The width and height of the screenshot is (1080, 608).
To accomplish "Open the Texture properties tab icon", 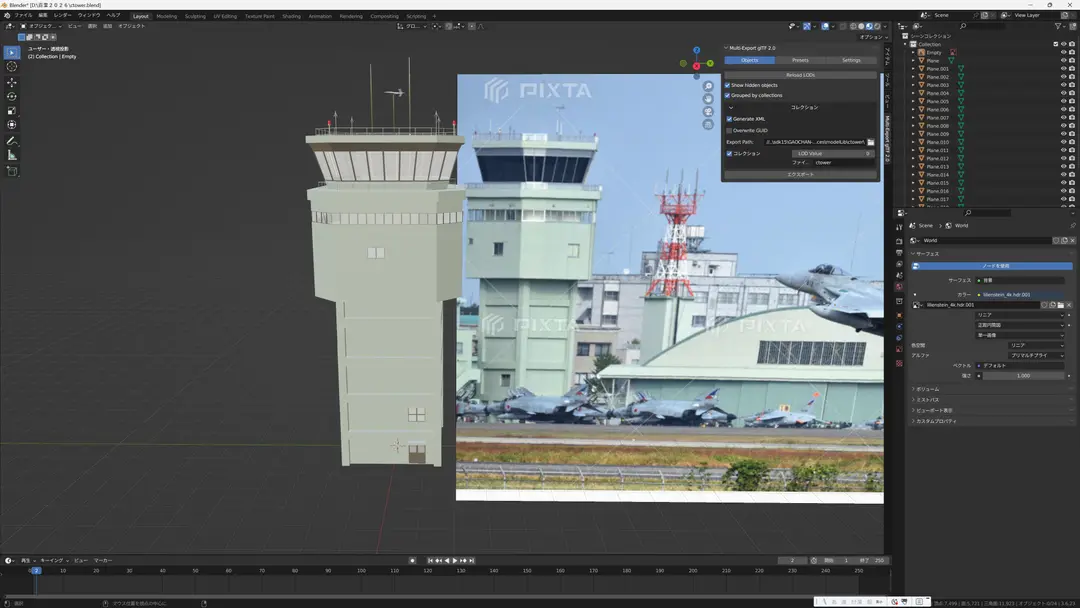I will (899, 363).
